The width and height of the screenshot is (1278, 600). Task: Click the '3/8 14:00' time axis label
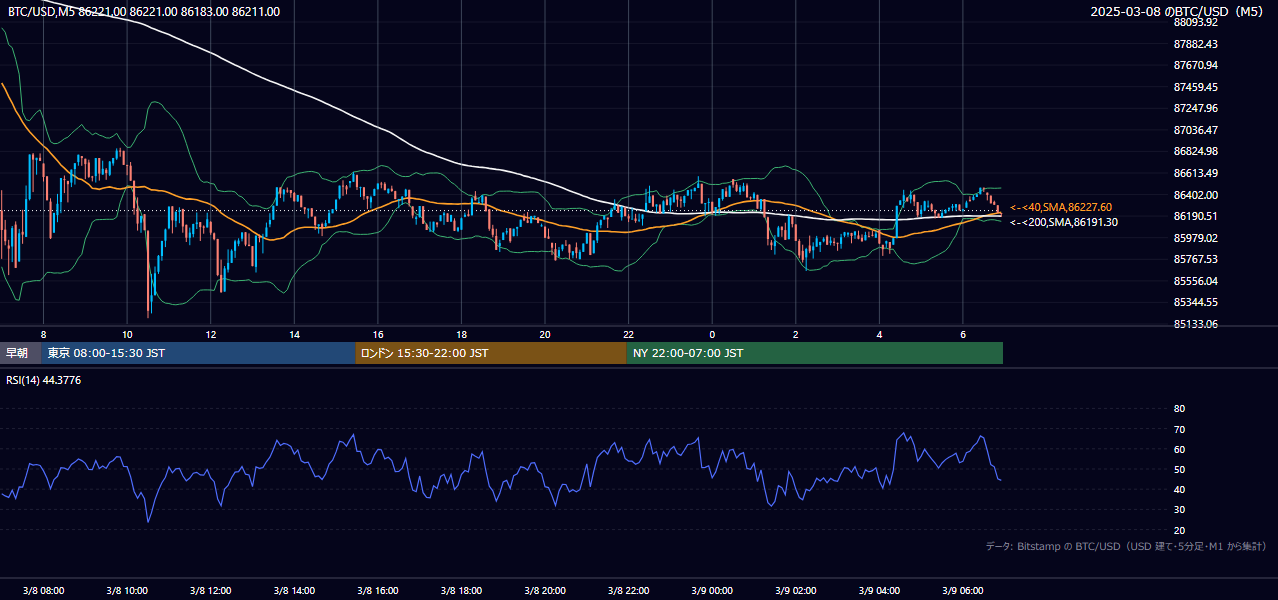[294, 591]
